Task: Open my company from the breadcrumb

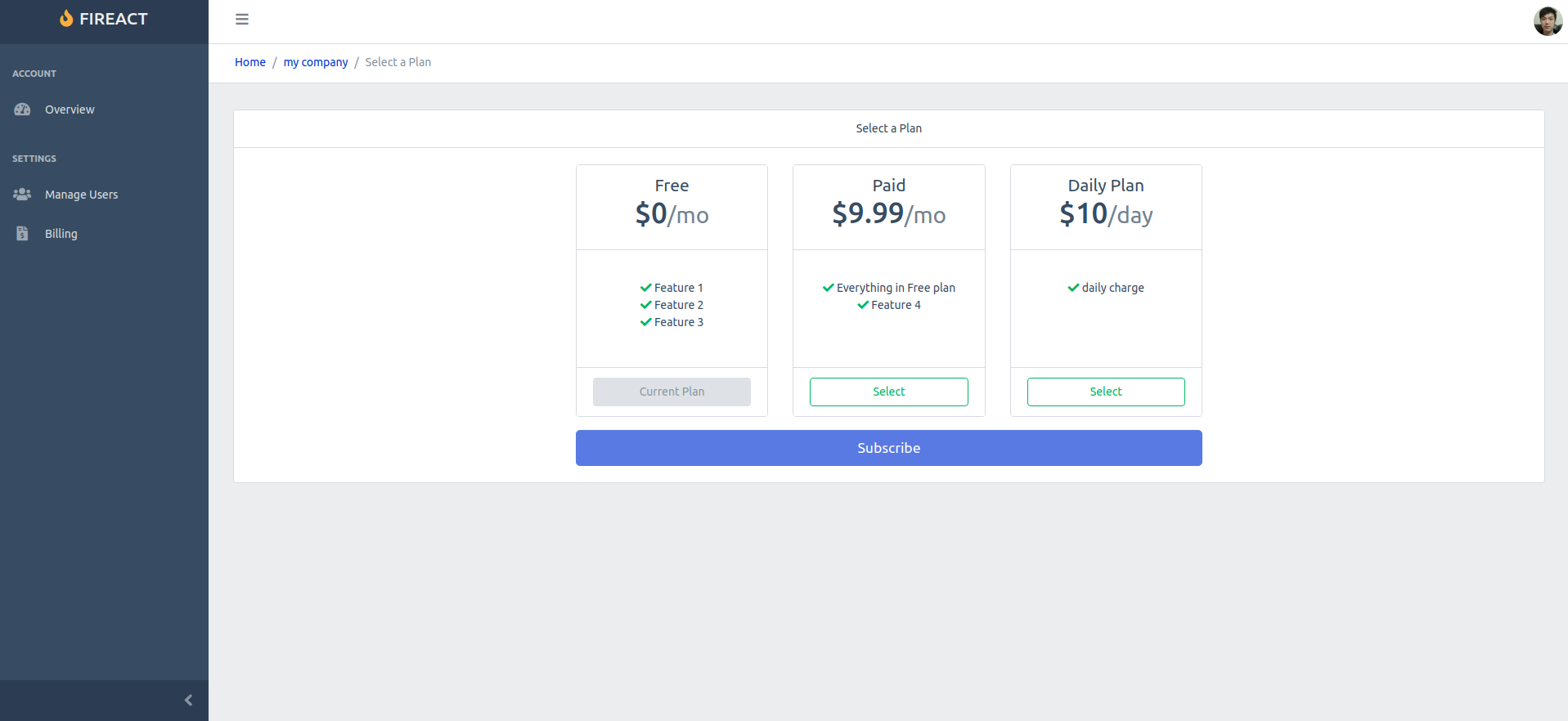Action: pos(315,61)
